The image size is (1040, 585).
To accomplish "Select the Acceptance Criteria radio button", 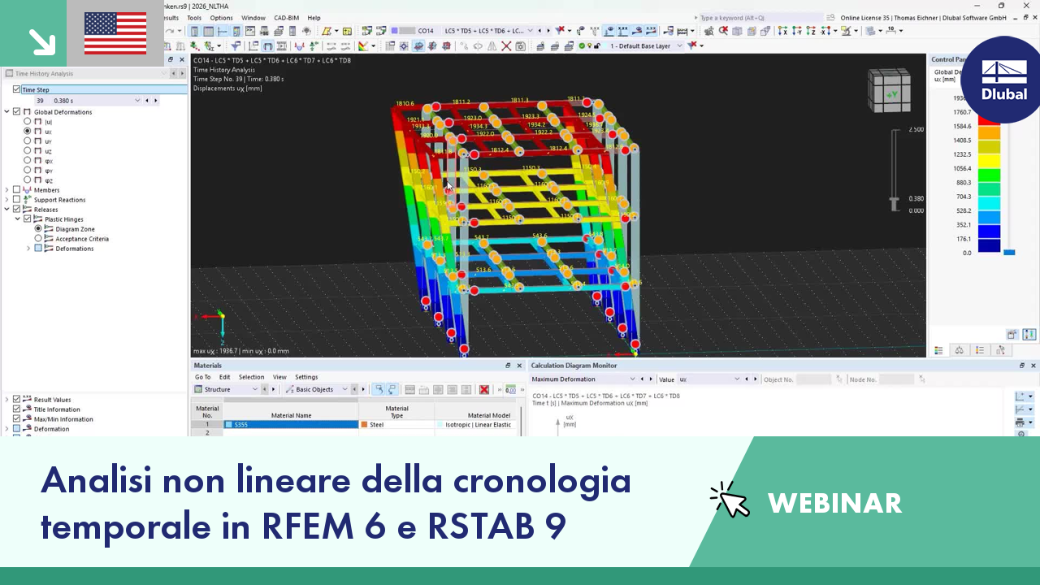I will (x=38, y=238).
